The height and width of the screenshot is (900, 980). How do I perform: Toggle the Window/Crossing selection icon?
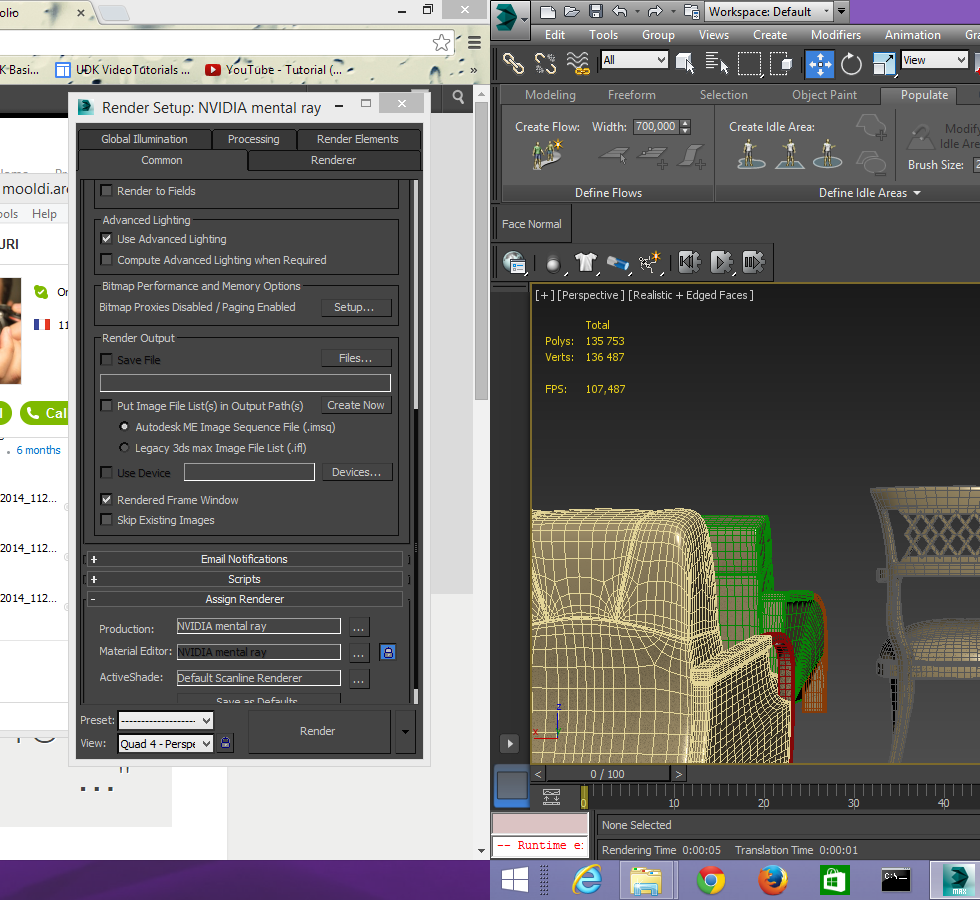pos(781,63)
